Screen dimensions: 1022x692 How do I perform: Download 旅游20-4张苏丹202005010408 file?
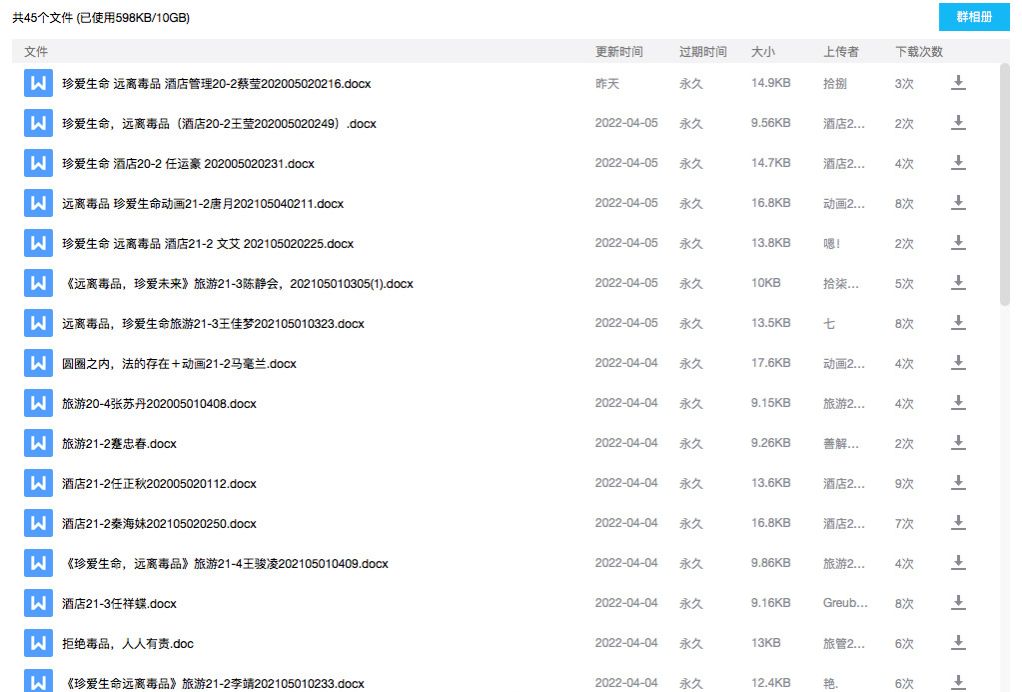click(958, 403)
